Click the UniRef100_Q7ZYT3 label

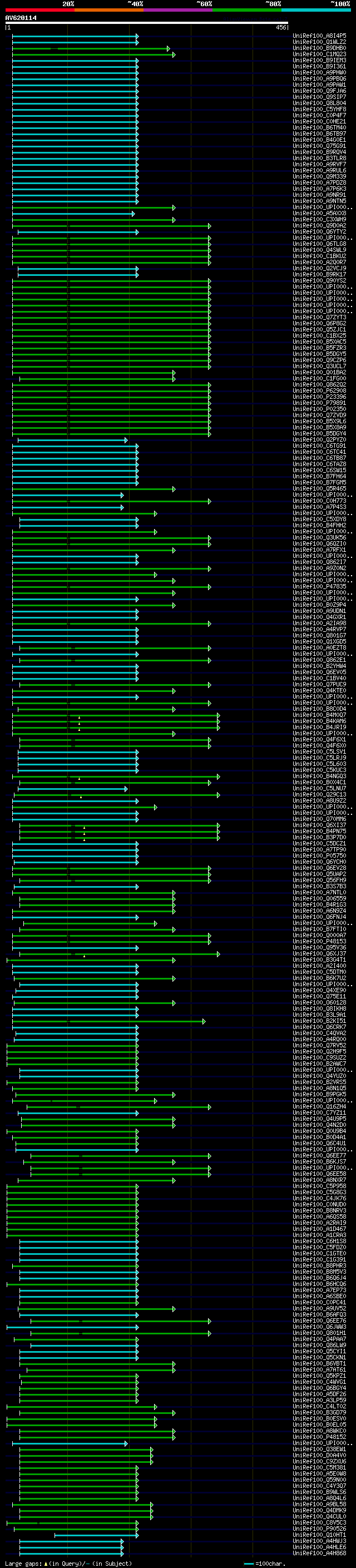point(319,317)
